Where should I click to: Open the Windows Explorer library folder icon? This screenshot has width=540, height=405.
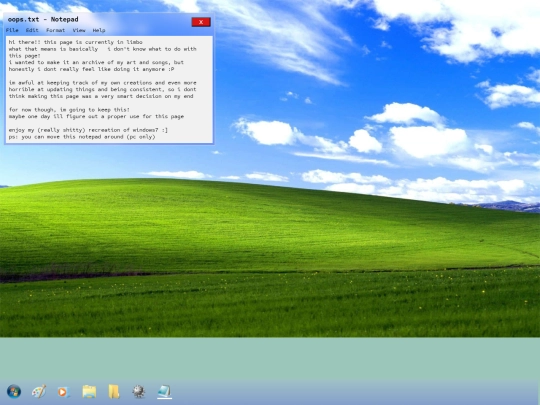(x=89, y=392)
